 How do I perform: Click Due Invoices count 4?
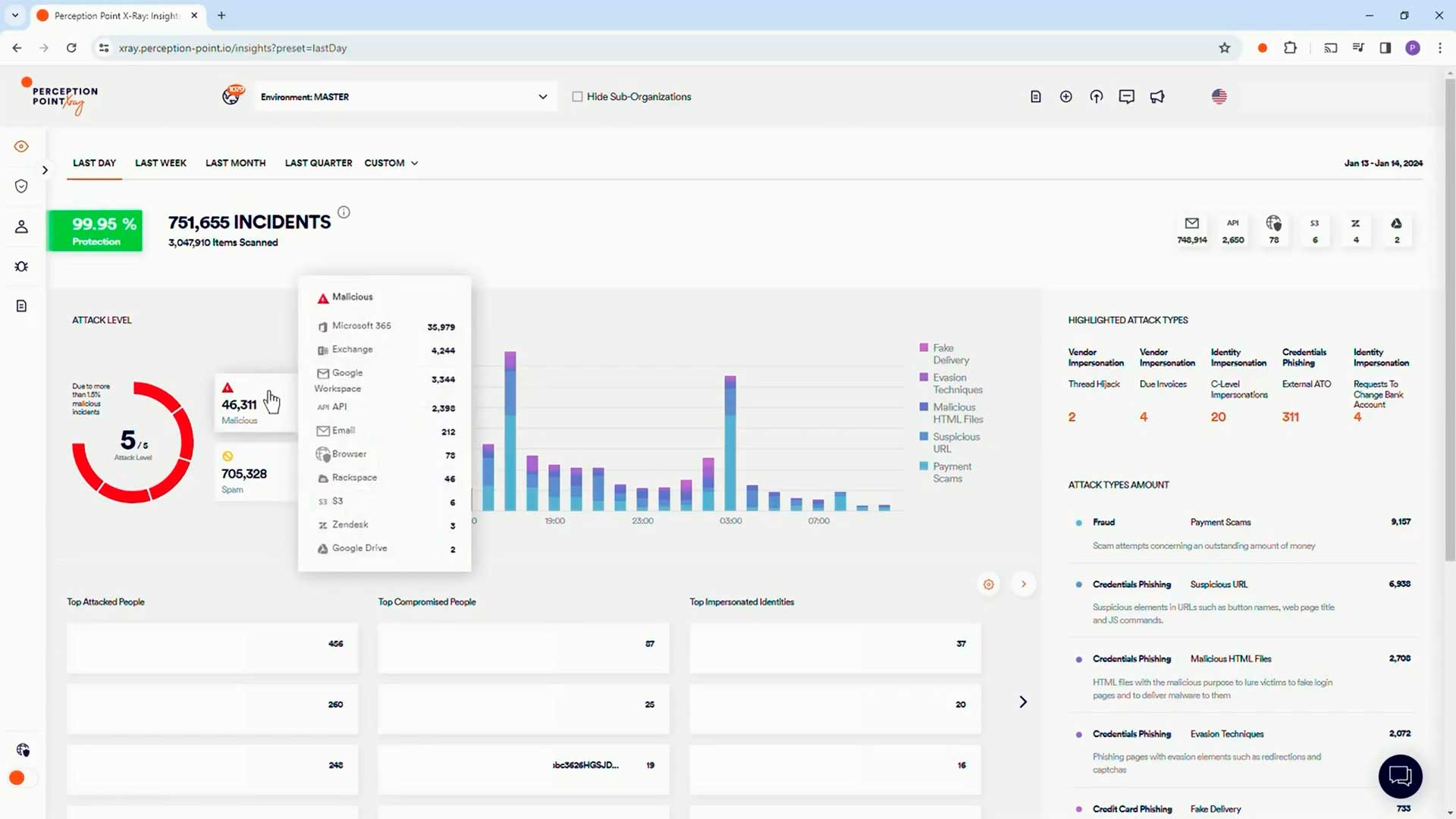[x=1144, y=417]
